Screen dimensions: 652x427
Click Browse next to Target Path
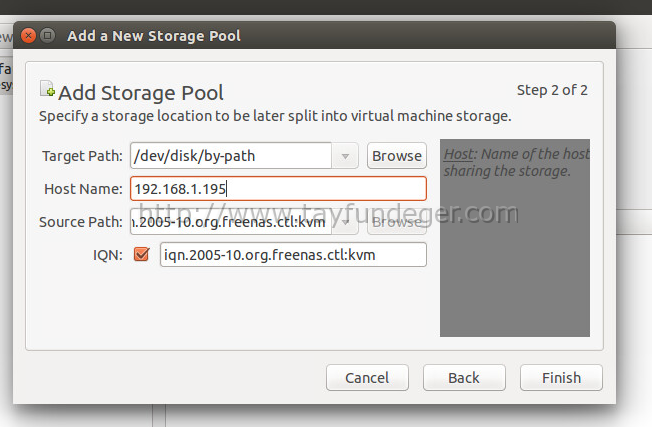coord(397,156)
